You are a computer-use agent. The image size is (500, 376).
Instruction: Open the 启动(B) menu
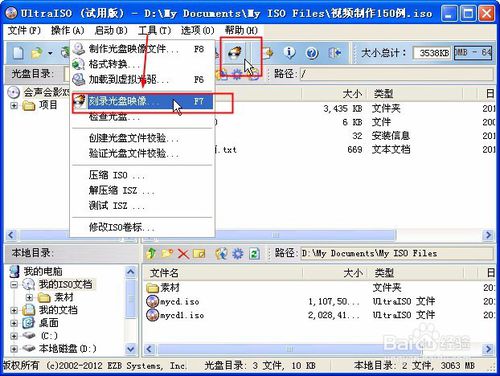tap(111, 31)
